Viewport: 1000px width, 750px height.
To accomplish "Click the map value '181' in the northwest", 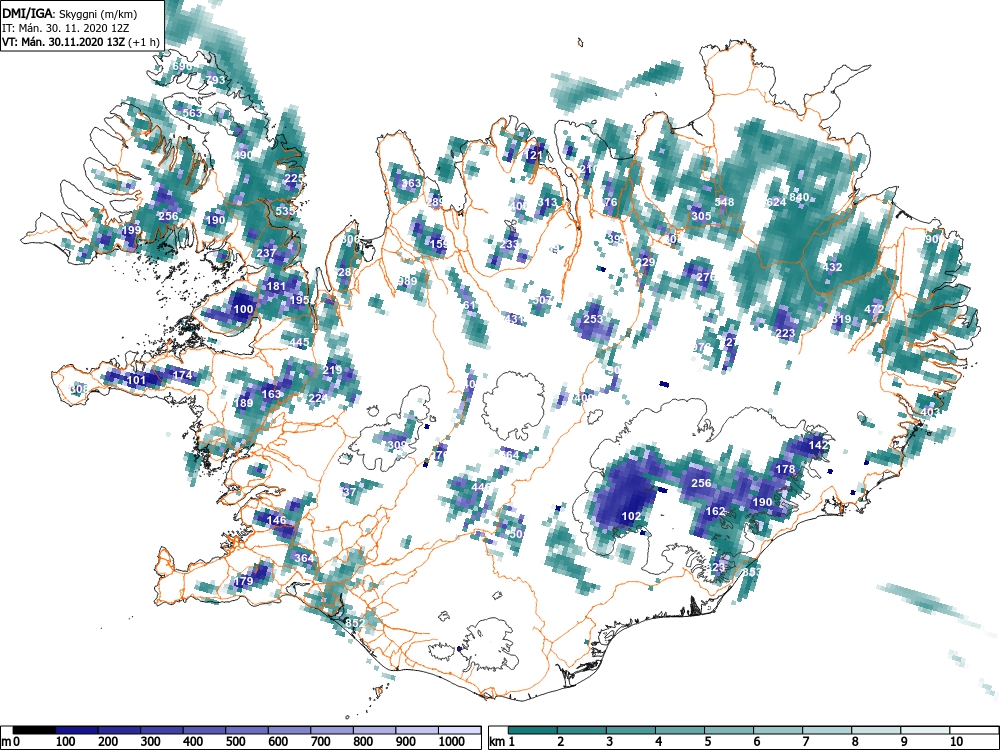I will [x=276, y=286].
